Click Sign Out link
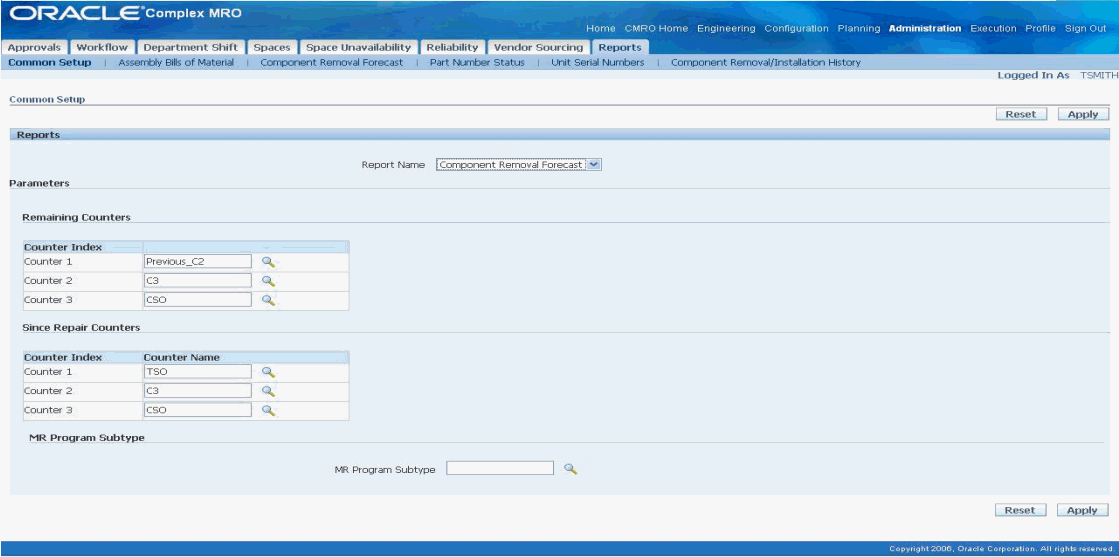Viewport: 1119px width, 557px height. pyautogui.click(x=1085, y=29)
